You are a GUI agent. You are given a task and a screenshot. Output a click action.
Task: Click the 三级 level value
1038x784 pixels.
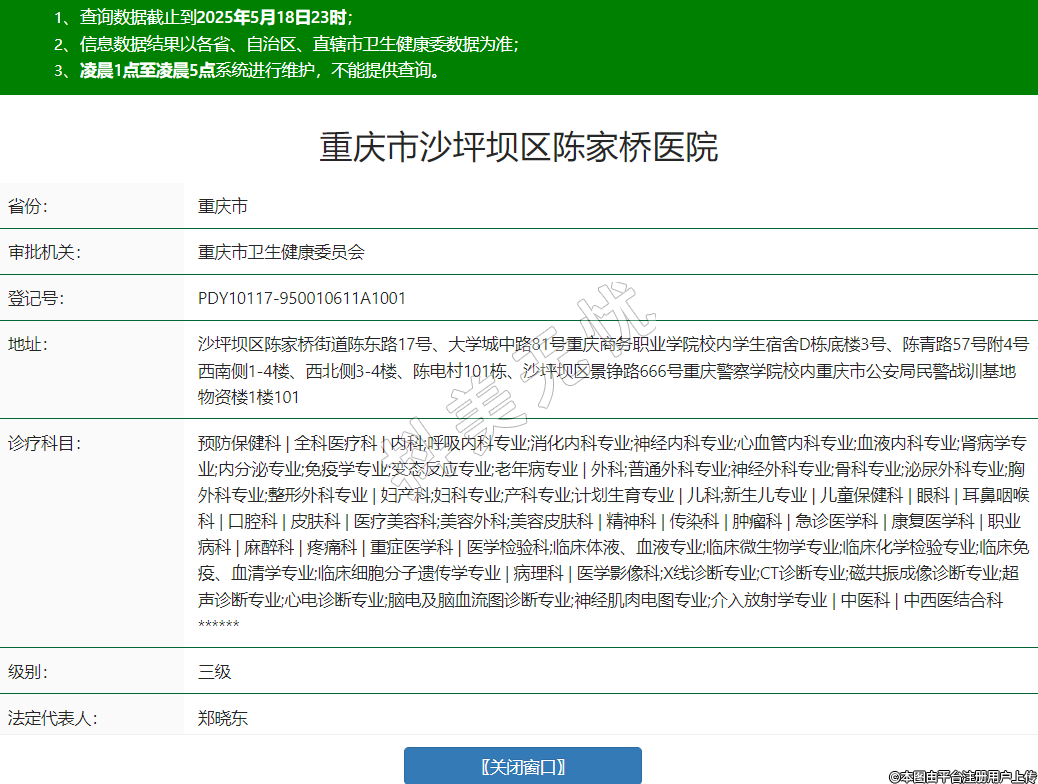[215, 672]
